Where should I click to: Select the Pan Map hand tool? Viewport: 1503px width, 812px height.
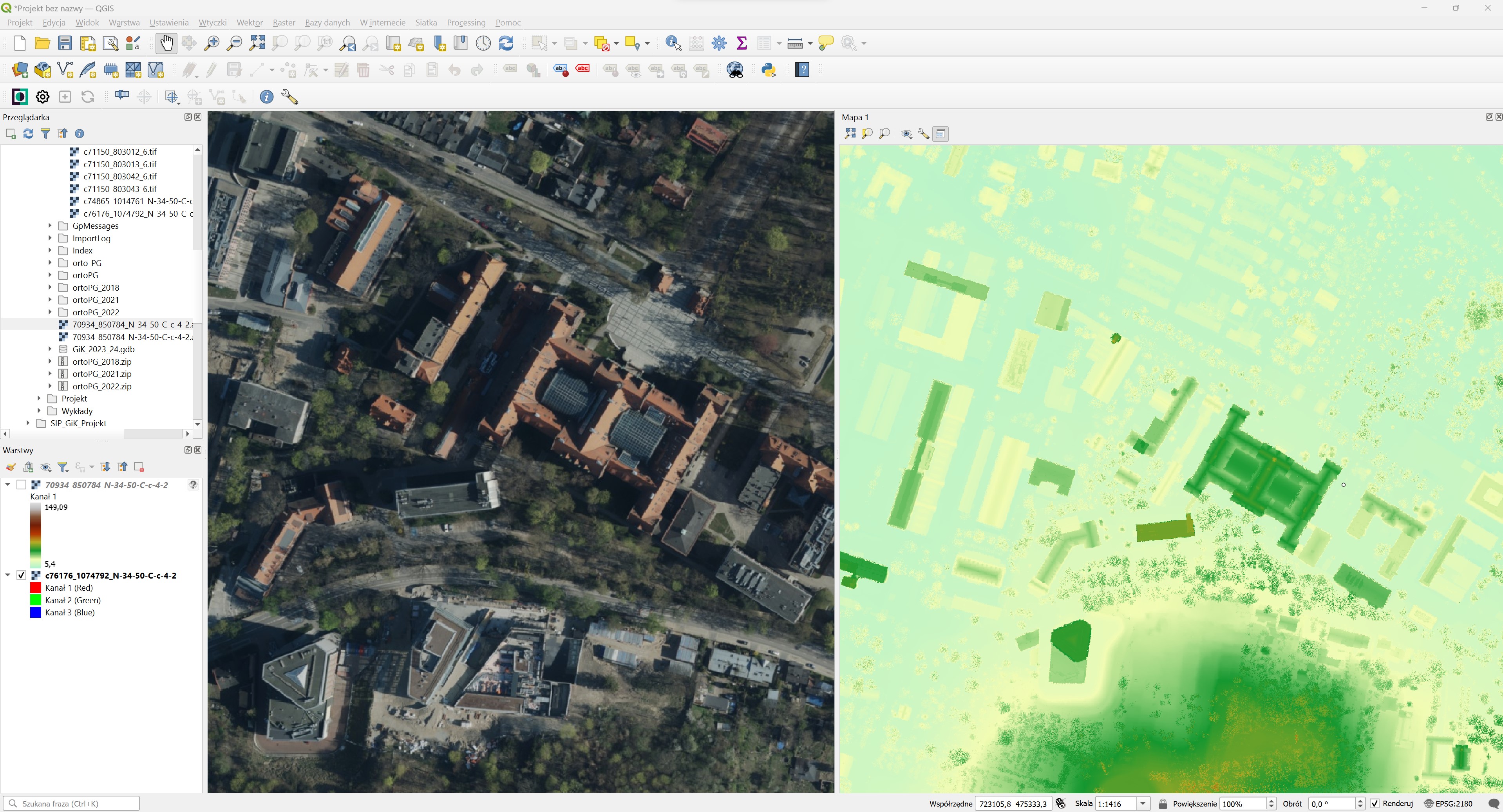point(166,43)
